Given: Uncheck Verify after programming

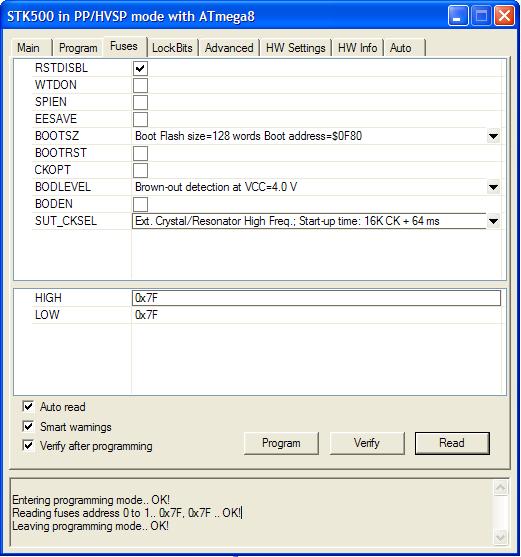Looking at the screenshot, I should 28,445.
